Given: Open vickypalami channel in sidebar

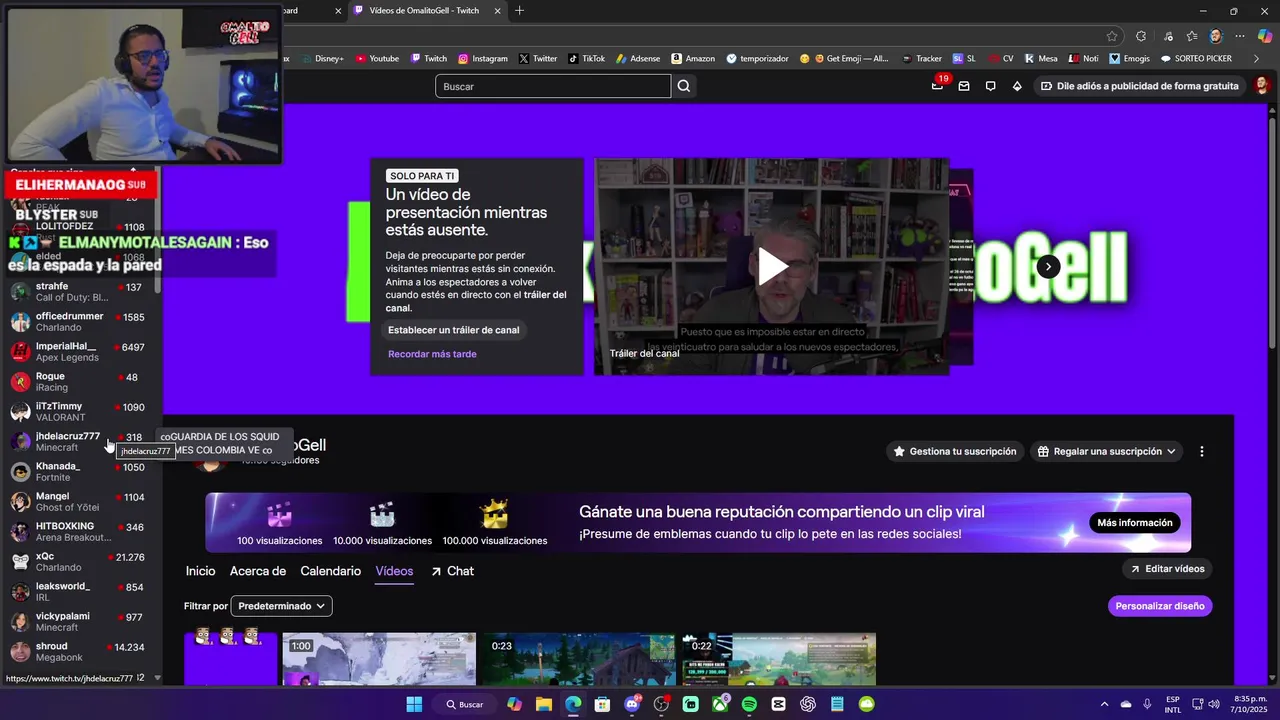Looking at the screenshot, I should click(x=80, y=622).
